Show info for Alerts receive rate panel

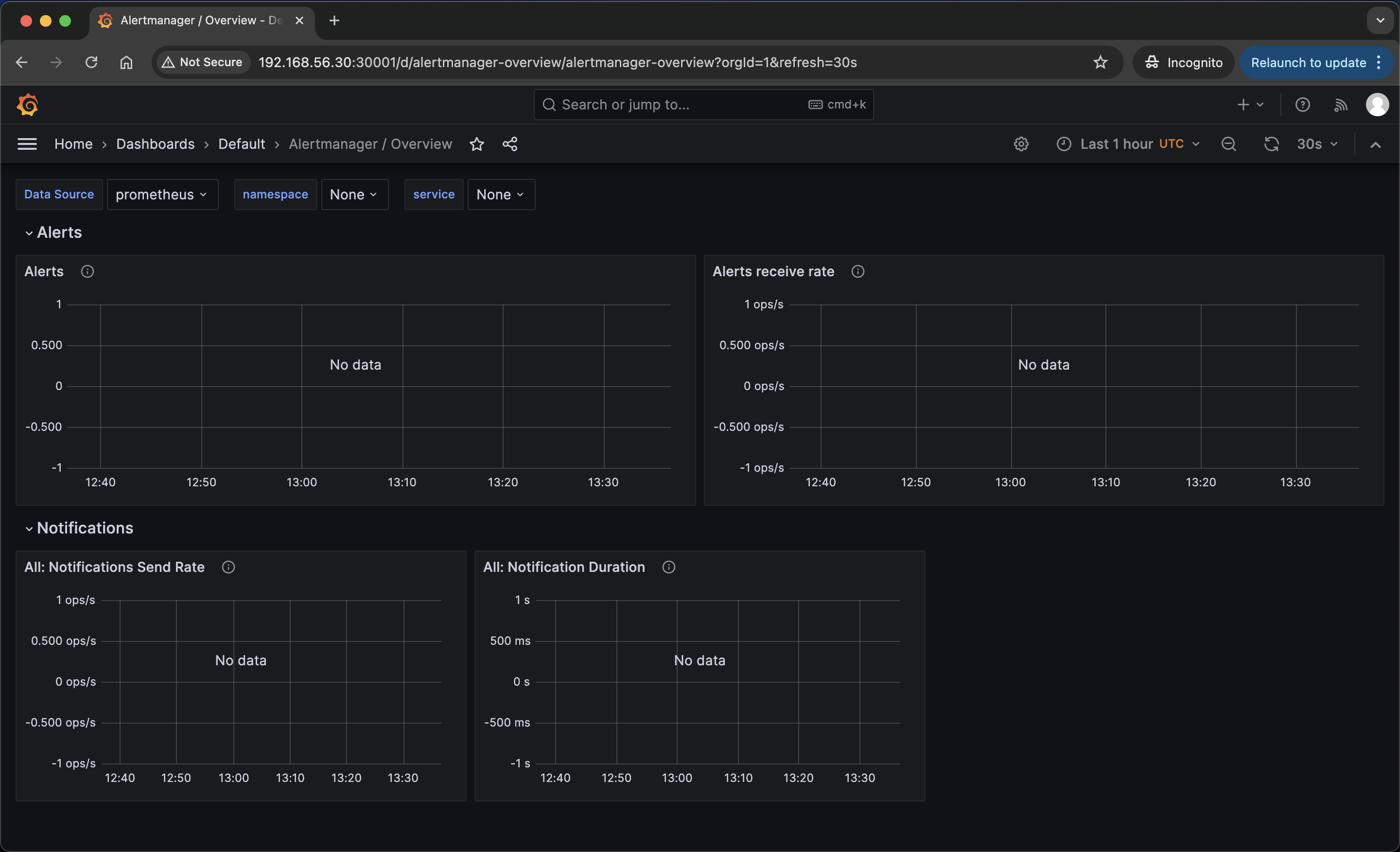coord(857,272)
